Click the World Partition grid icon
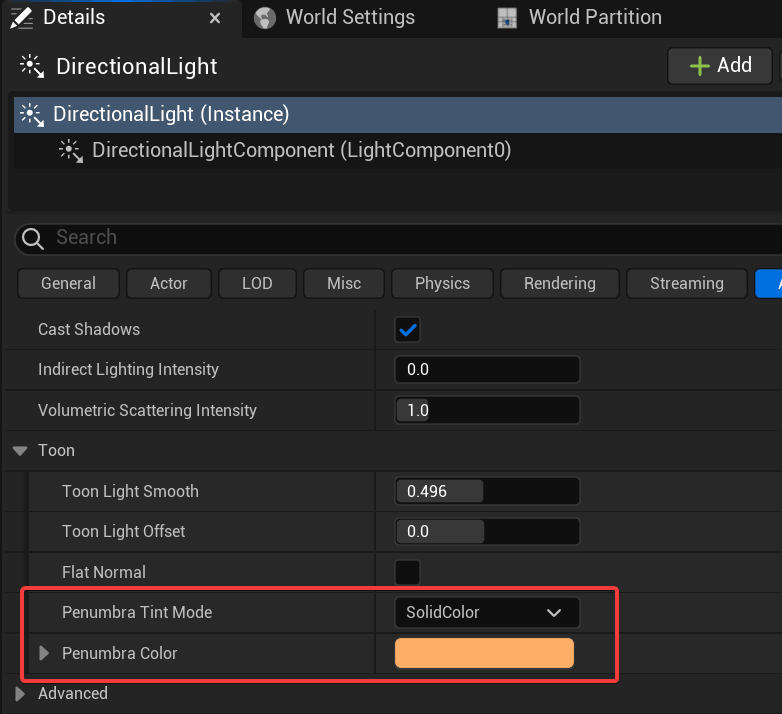This screenshot has width=782, height=714. pos(507,18)
